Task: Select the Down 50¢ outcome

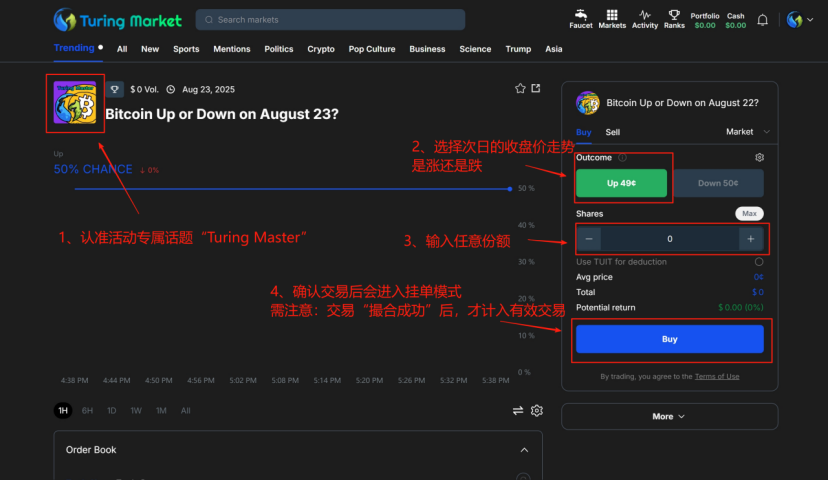Action: 717,183
